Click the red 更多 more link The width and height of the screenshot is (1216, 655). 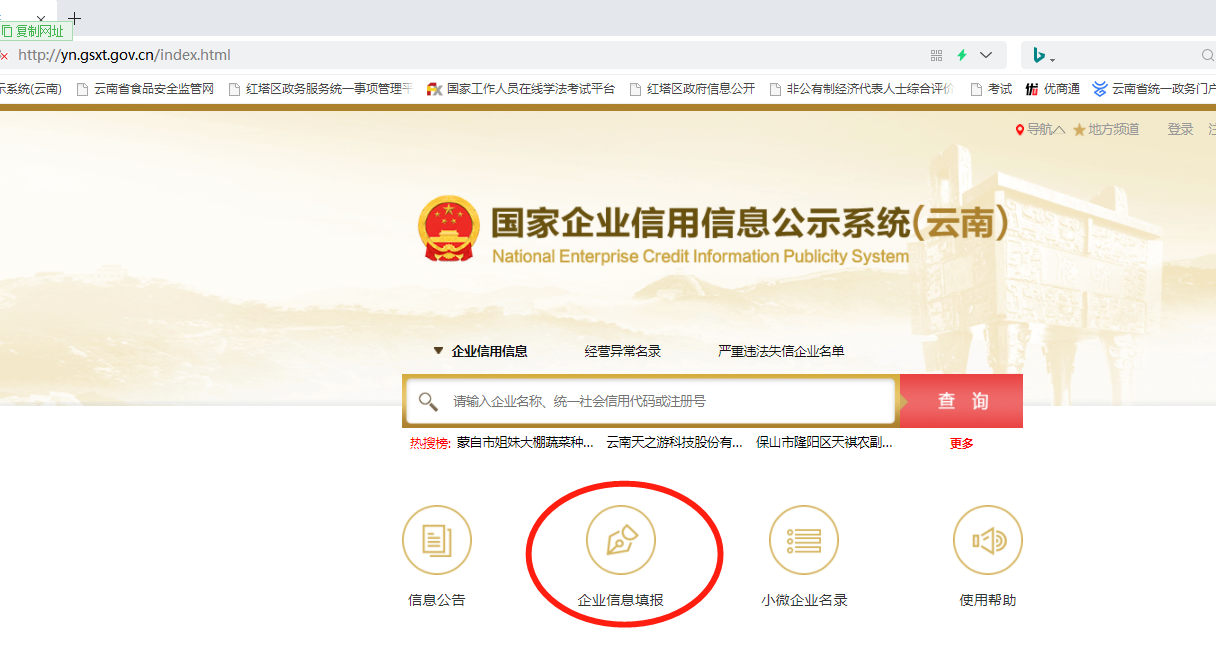tap(961, 444)
